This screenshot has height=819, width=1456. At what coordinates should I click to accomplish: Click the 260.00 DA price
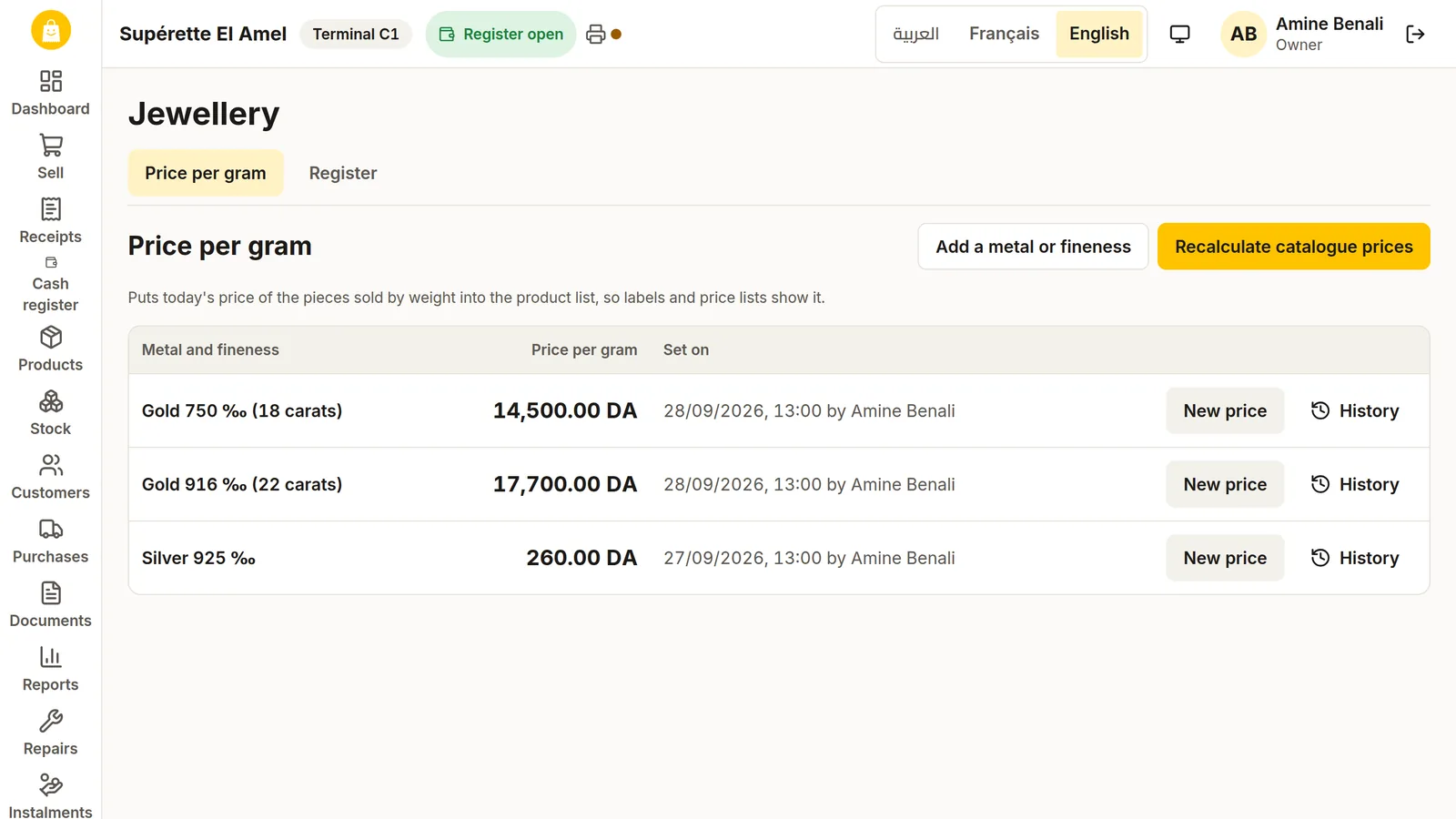point(581,558)
